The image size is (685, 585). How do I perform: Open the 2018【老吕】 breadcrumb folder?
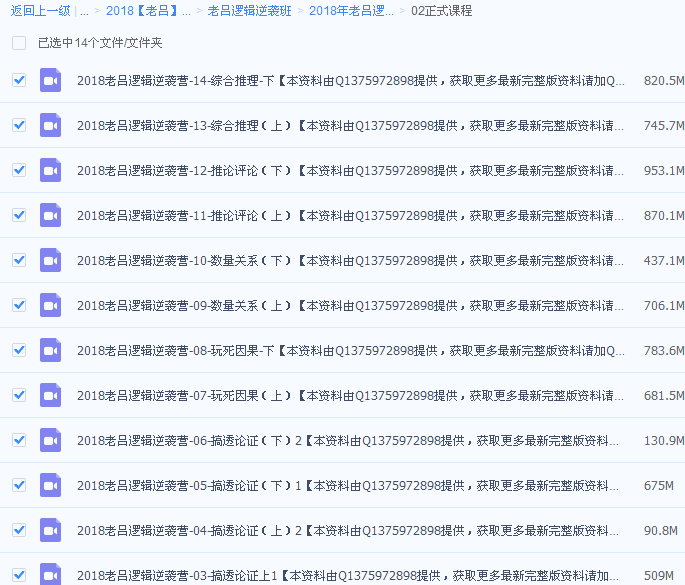pos(148,11)
